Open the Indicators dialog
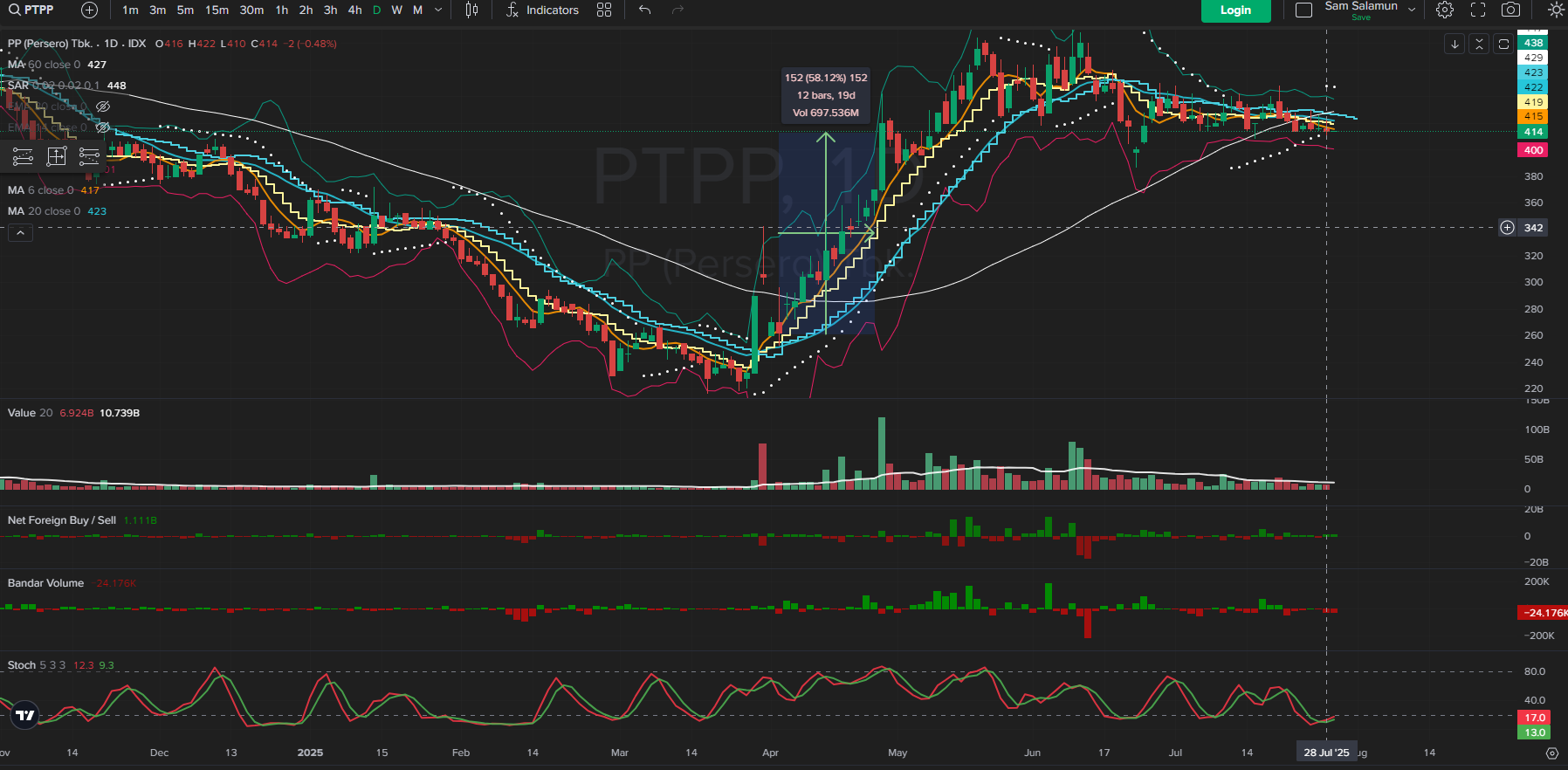The width and height of the screenshot is (1568, 770). pyautogui.click(x=542, y=10)
